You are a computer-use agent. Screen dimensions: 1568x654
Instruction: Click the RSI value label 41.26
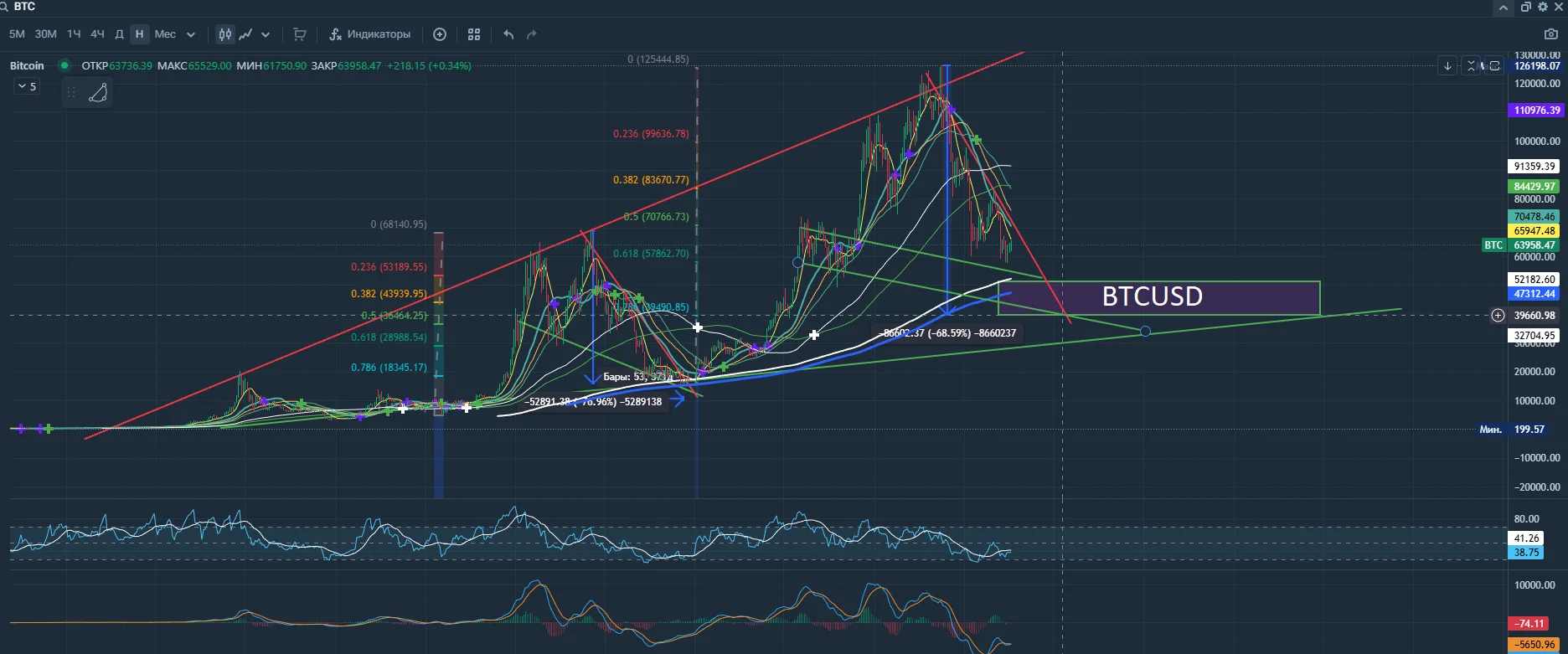pyautogui.click(x=1527, y=538)
